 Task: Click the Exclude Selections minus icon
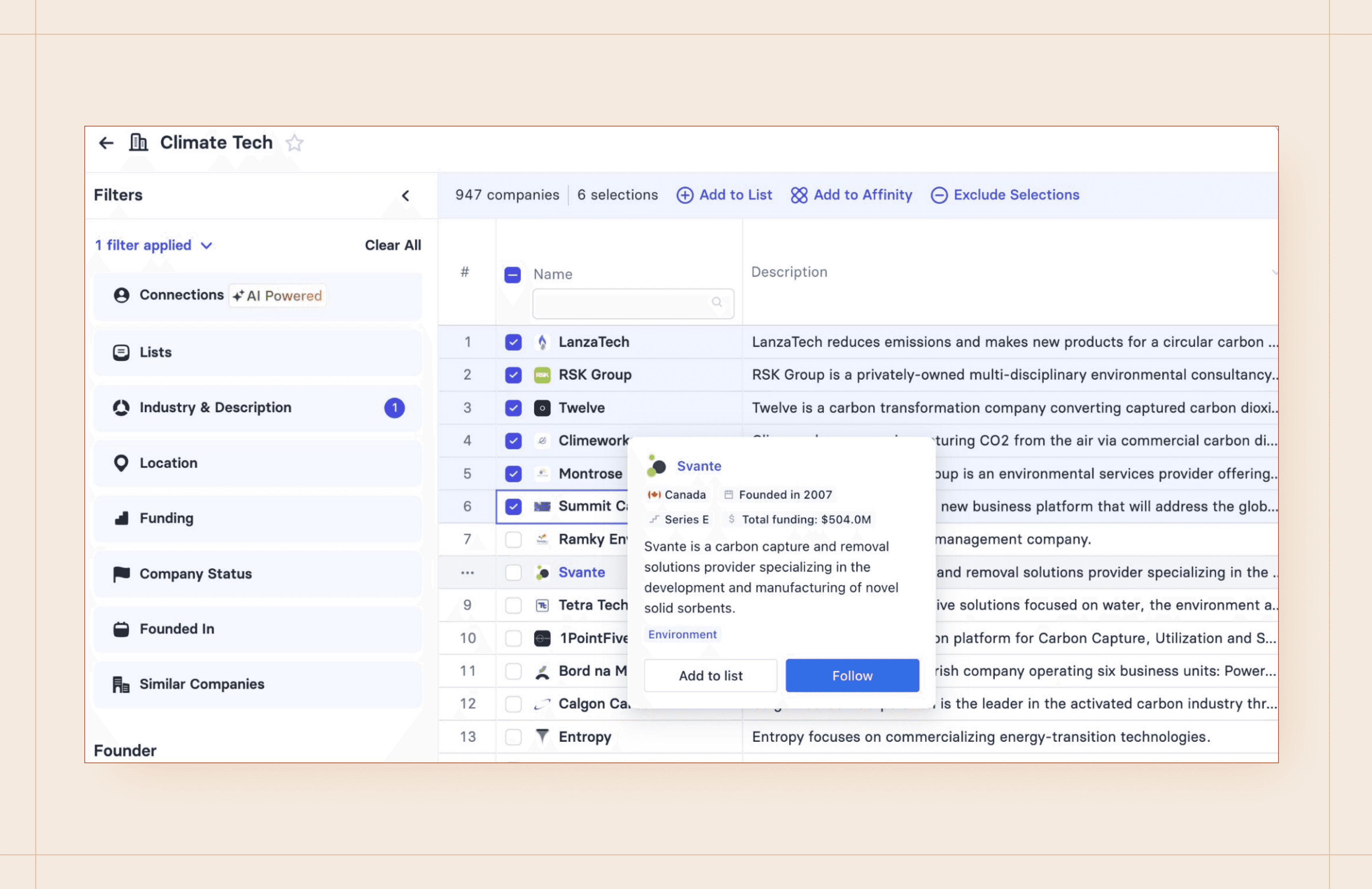click(939, 195)
